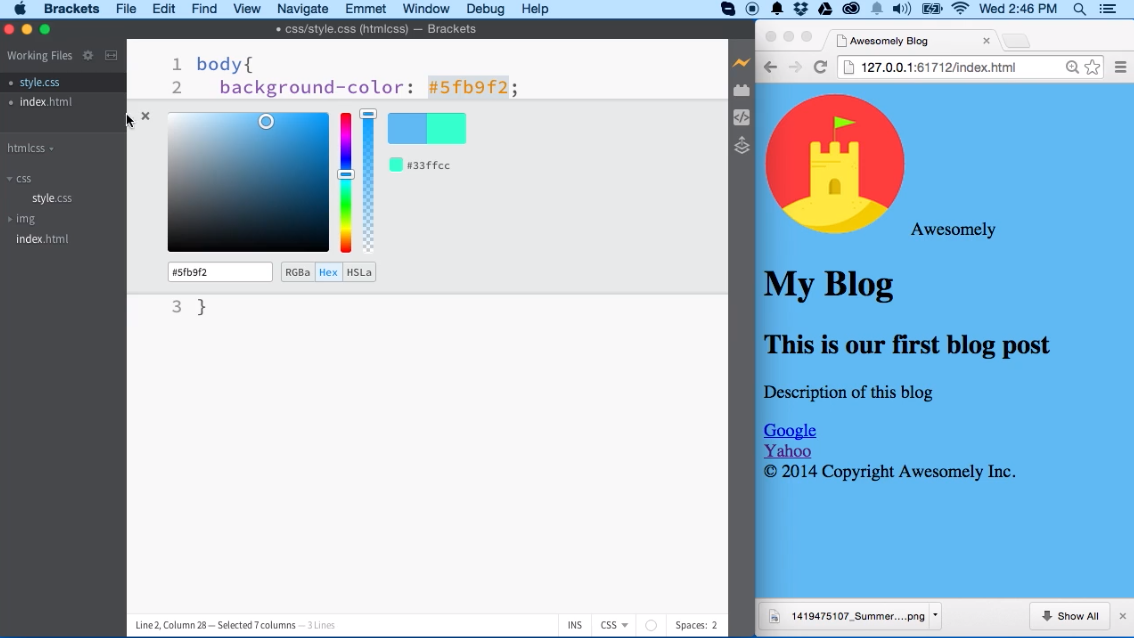Image resolution: width=1134 pixels, height=638 pixels.
Task: Switch color format to RGBa
Action: point(296,271)
